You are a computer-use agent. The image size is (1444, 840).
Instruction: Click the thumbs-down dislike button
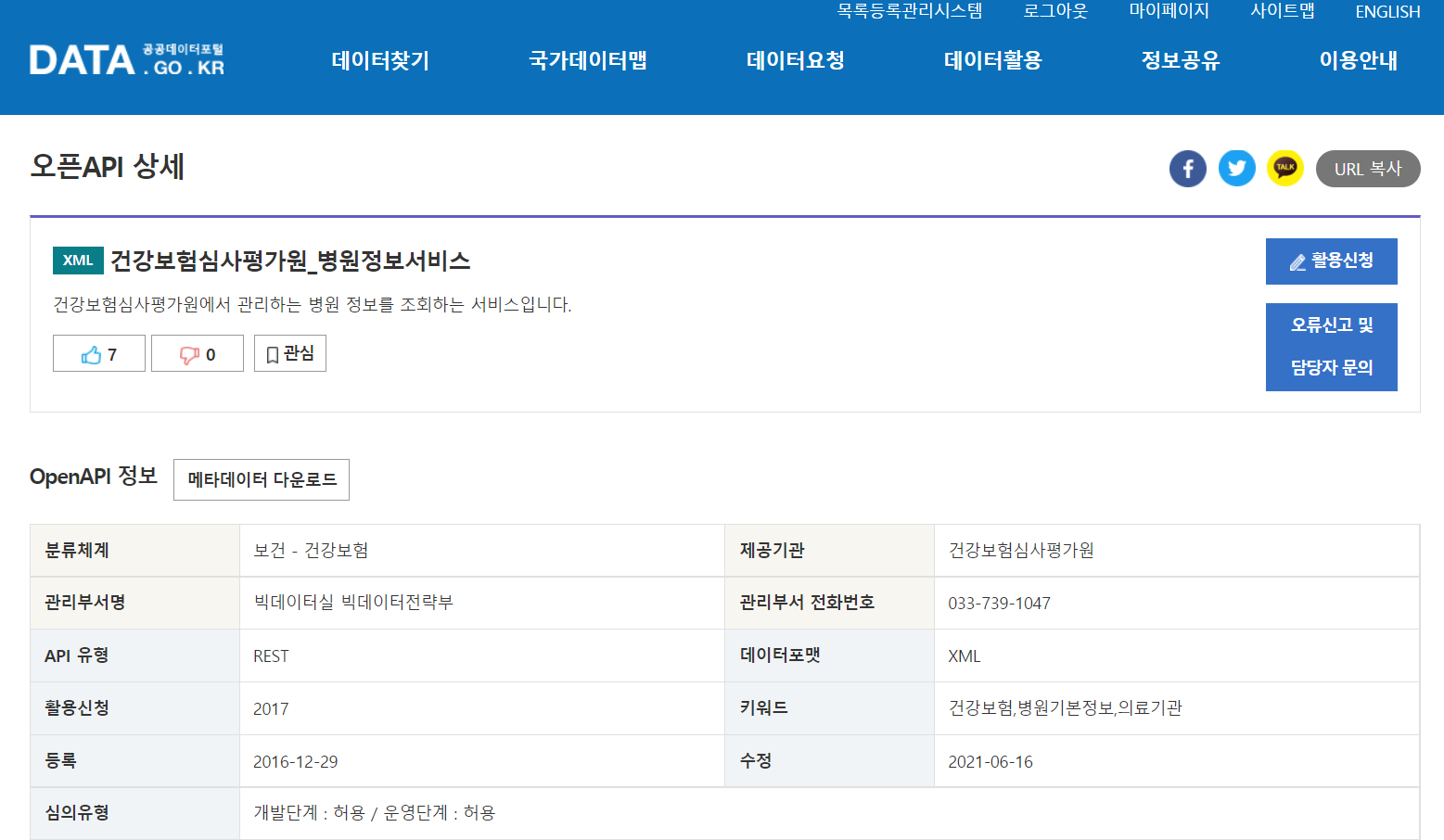pyautogui.click(x=198, y=353)
